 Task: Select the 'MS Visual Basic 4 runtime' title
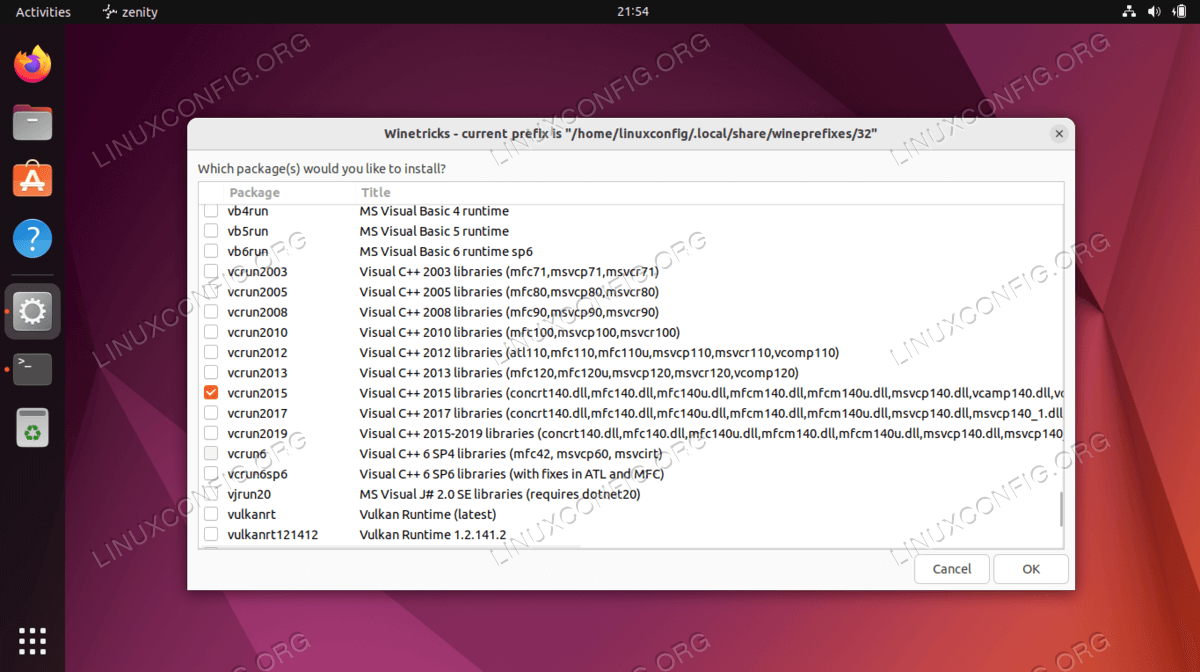[434, 211]
